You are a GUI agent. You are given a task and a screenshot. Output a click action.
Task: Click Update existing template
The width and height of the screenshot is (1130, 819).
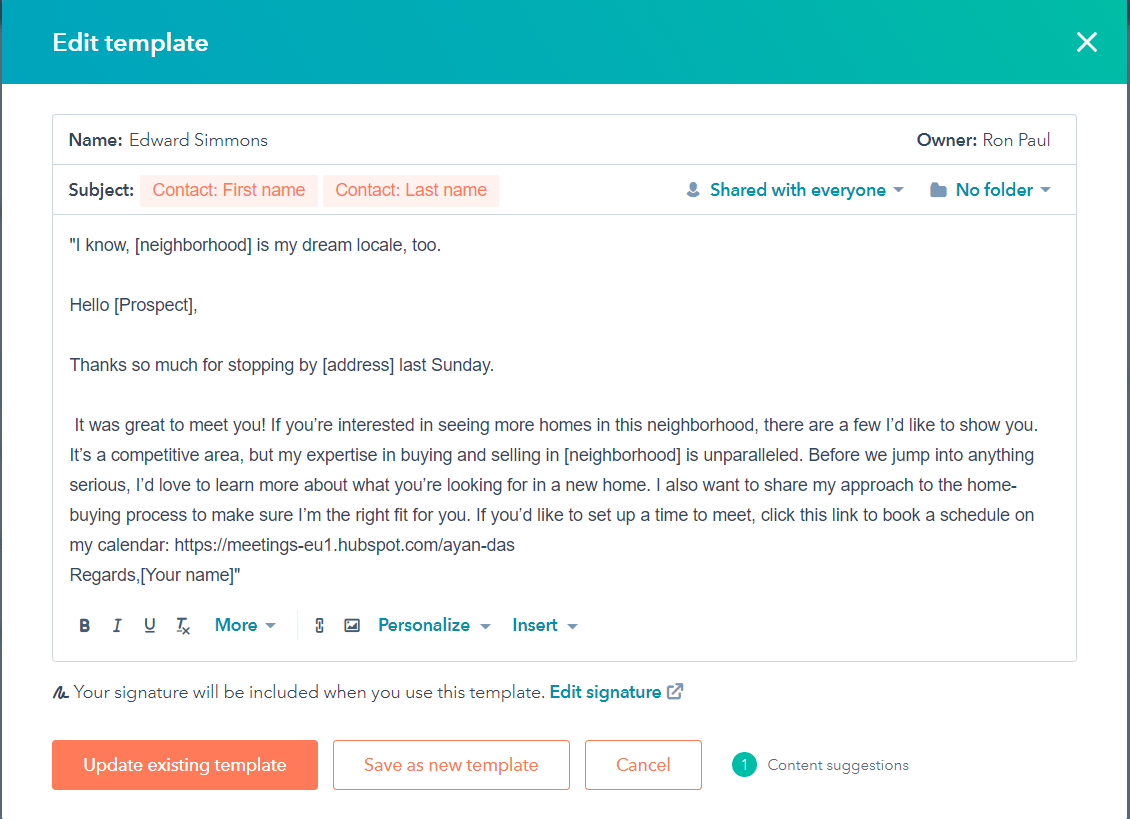[x=184, y=764]
